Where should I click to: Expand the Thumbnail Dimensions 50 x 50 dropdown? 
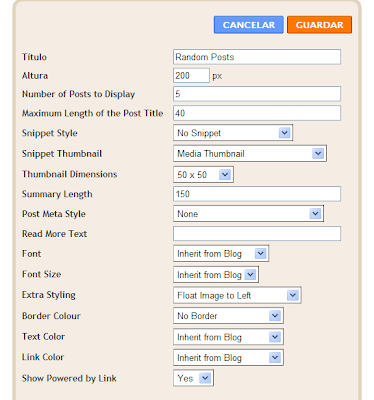click(203, 175)
